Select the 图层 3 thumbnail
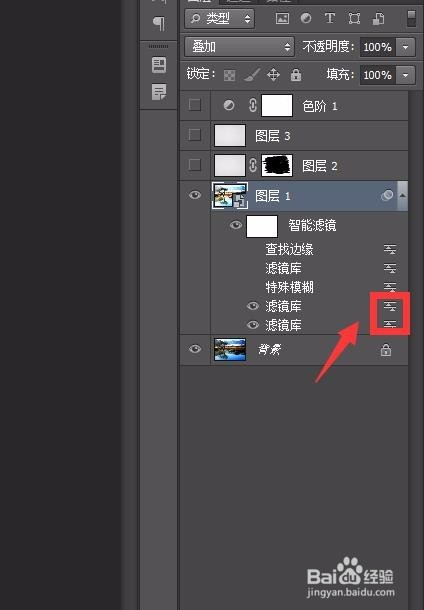This screenshot has width=424, height=610. click(230, 135)
